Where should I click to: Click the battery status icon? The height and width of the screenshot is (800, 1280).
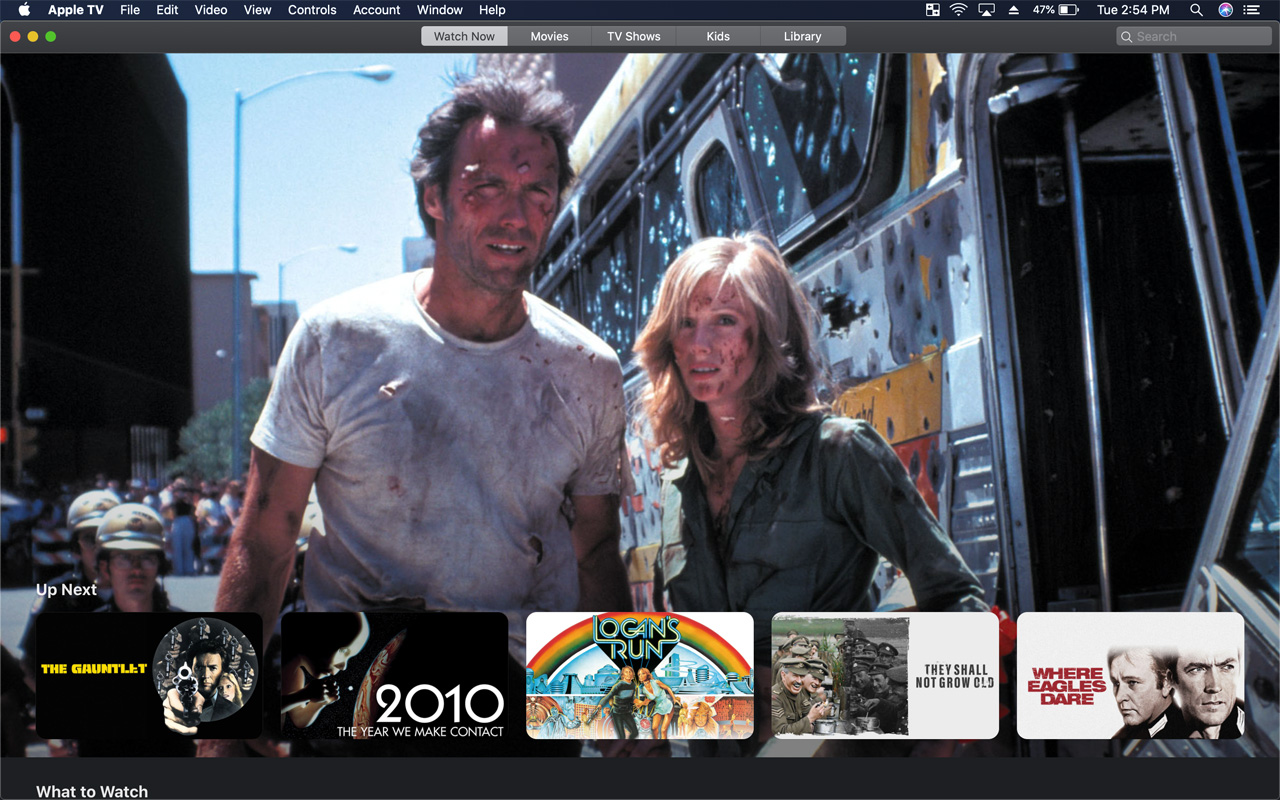(1069, 10)
